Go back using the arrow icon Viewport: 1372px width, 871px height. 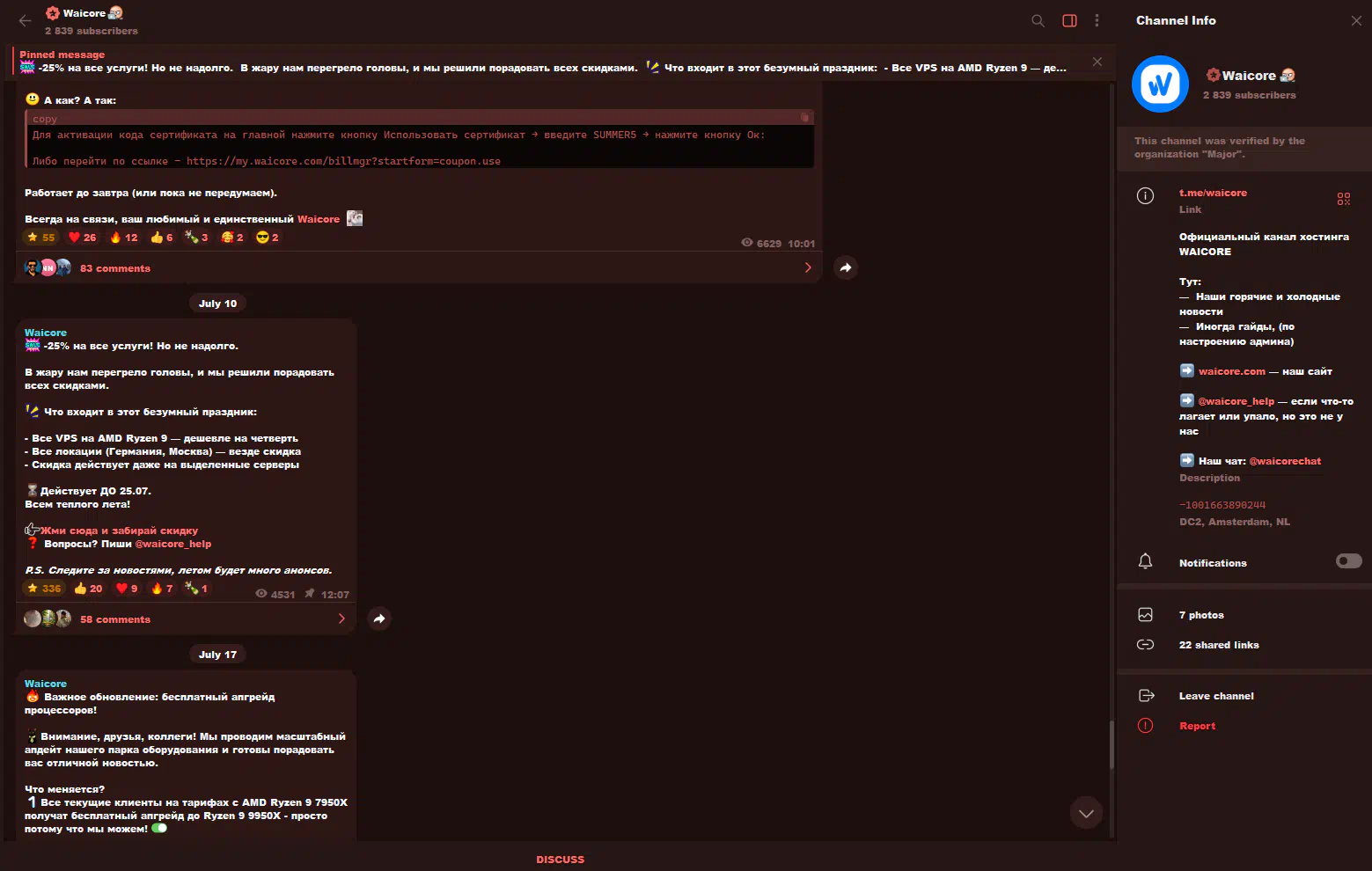[25, 21]
